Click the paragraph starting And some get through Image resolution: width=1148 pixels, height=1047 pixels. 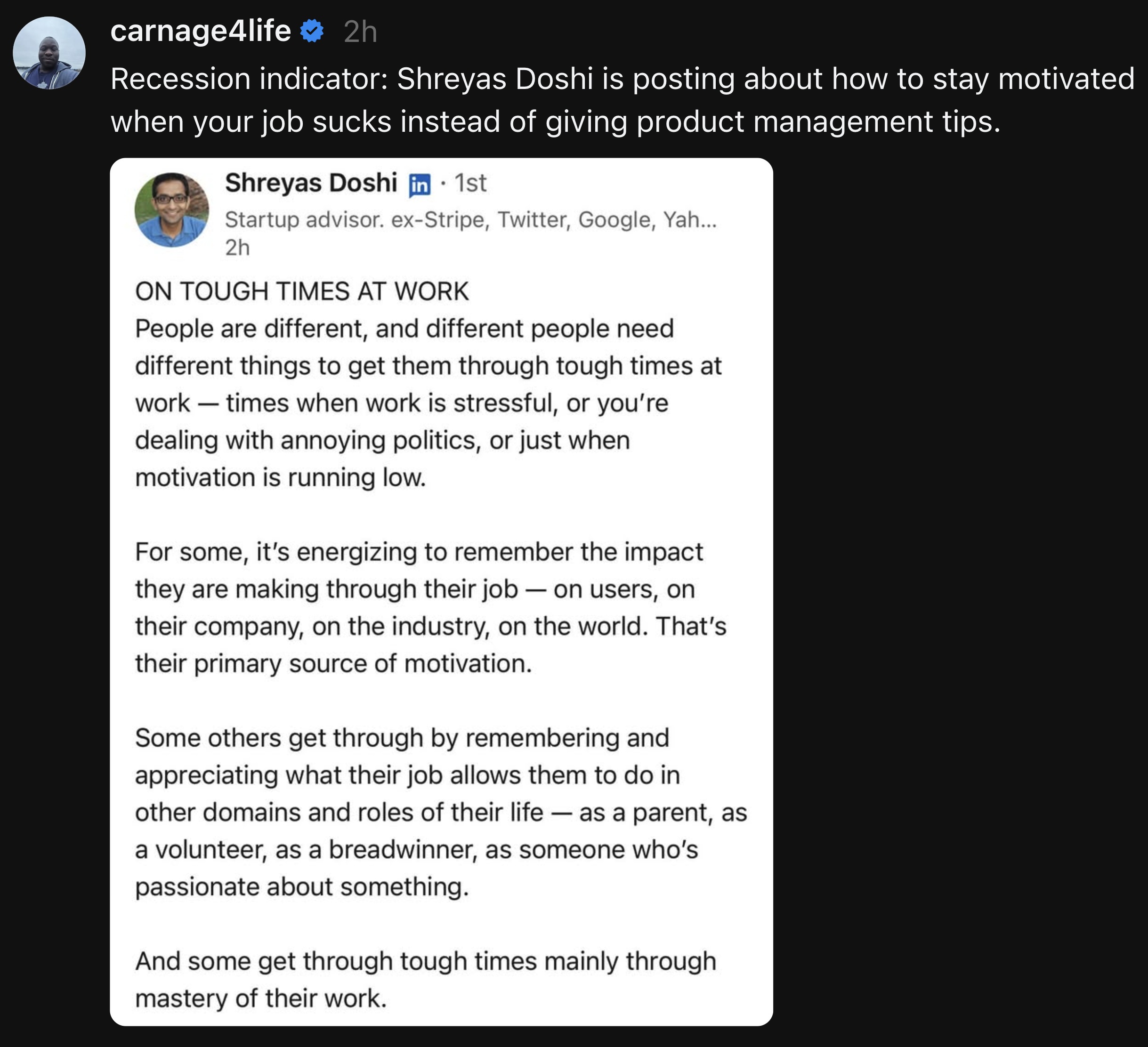click(425, 980)
